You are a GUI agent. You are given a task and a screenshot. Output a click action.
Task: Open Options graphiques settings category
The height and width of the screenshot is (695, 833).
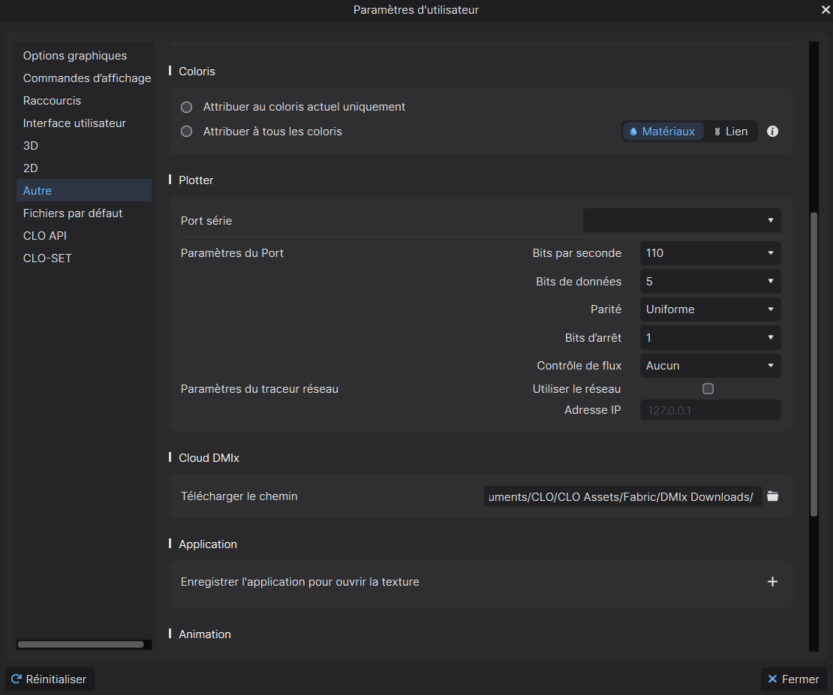pyautogui.click(x=84, y=56)
